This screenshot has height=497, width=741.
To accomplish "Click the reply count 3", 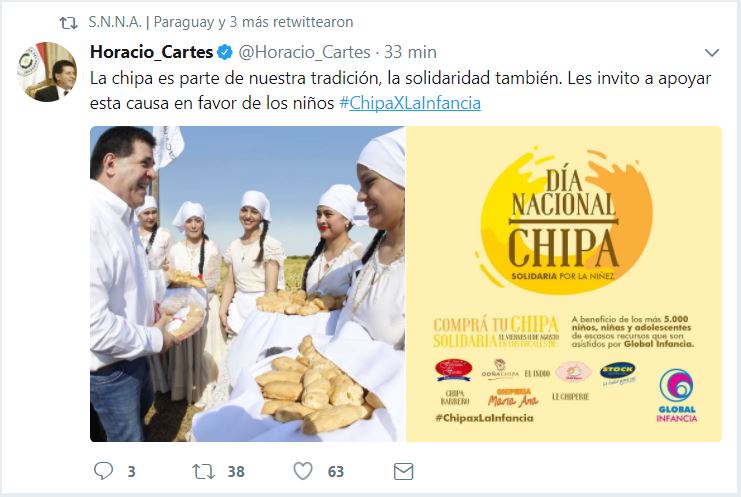I will pyautogui.click(x=131, y=471).
